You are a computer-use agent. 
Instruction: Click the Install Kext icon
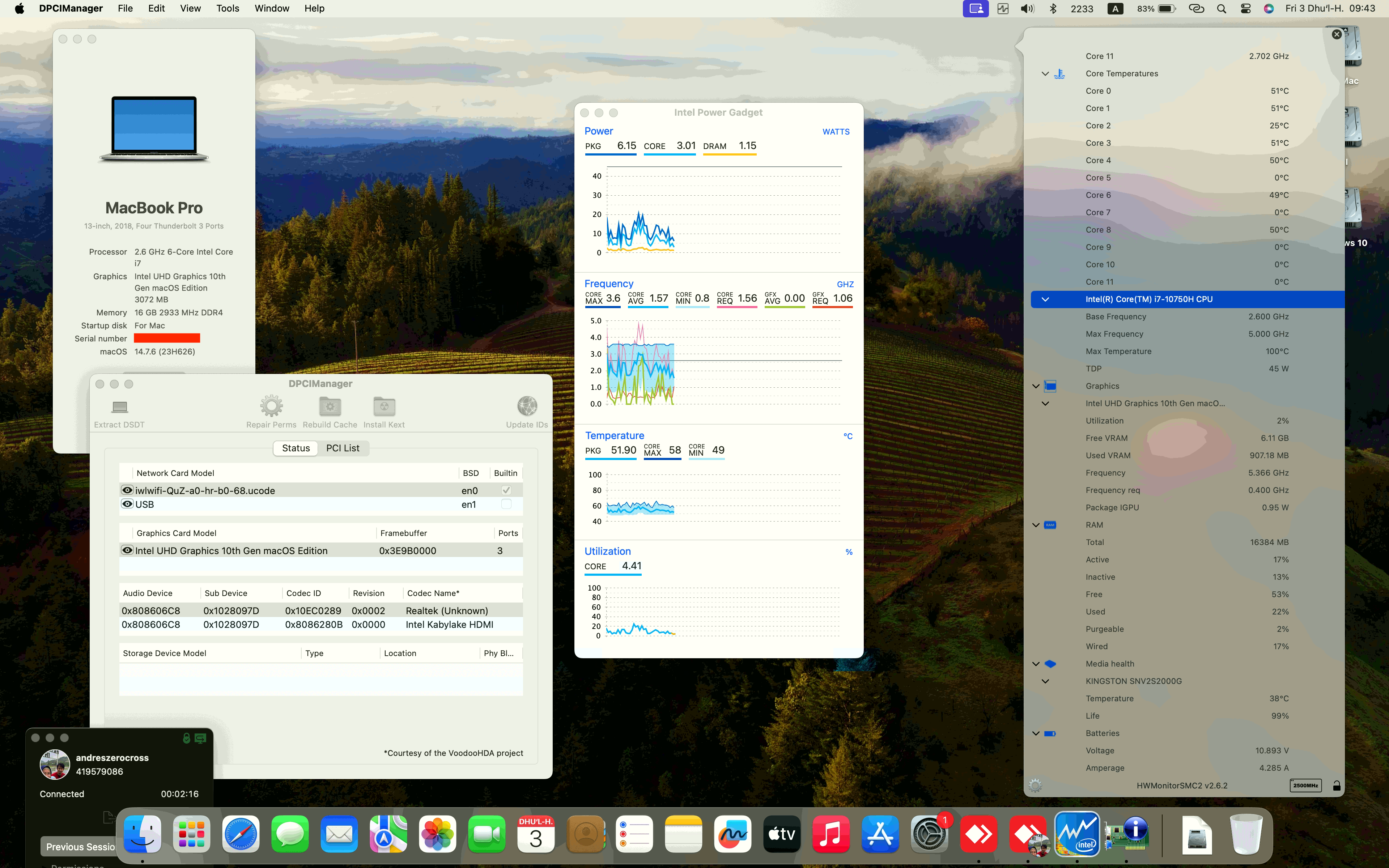(x=383, y=408)
